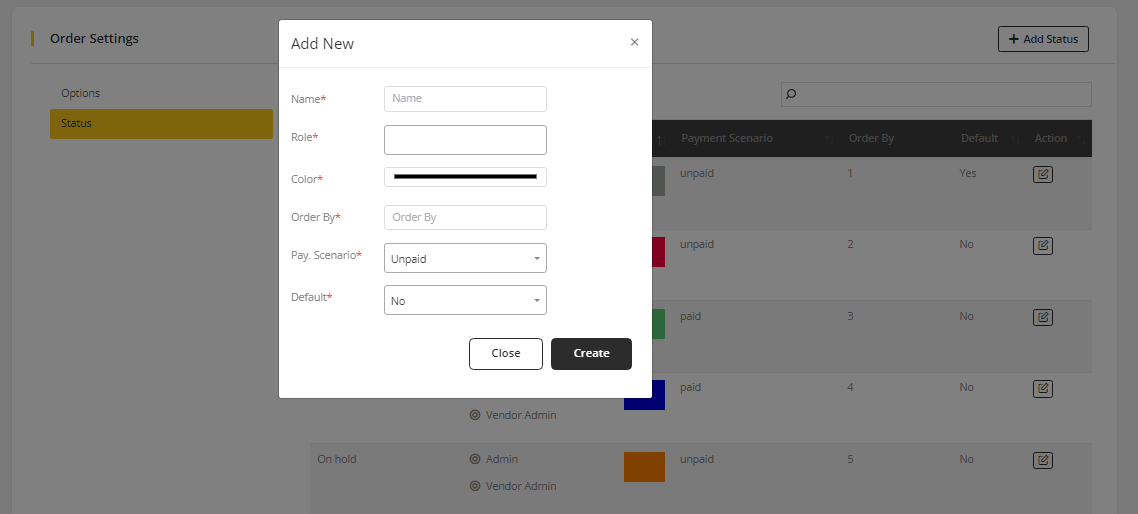Click the Close button in dialog
Screen dimensions: 1138x514
tap(505, 353)
